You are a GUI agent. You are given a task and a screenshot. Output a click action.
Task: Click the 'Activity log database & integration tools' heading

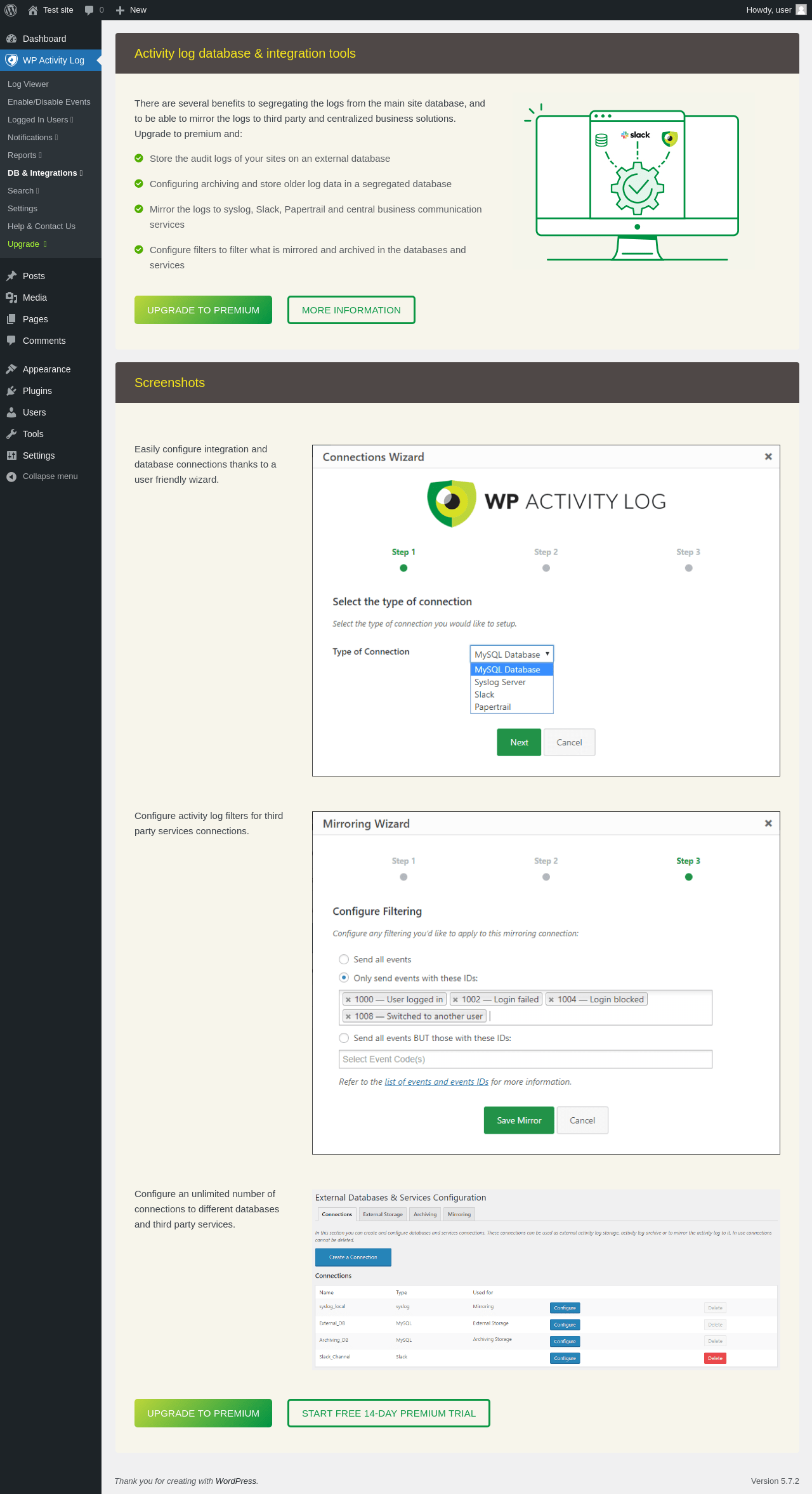[x=245, y=53]
